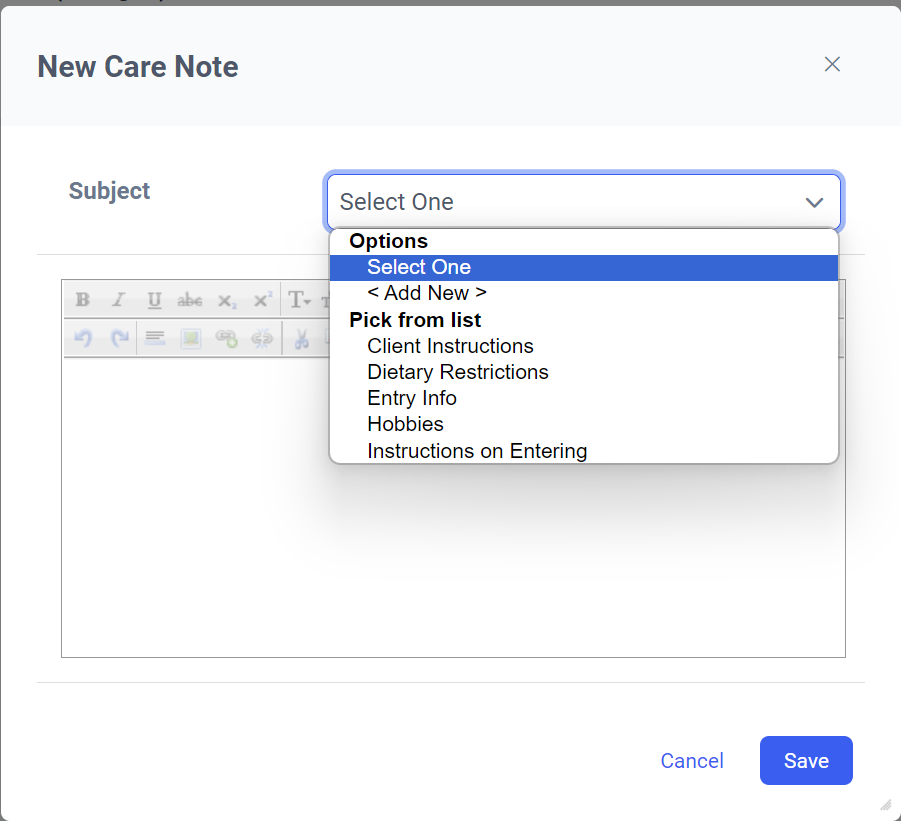Apply italic text formatting

click(x=118, y=299)
